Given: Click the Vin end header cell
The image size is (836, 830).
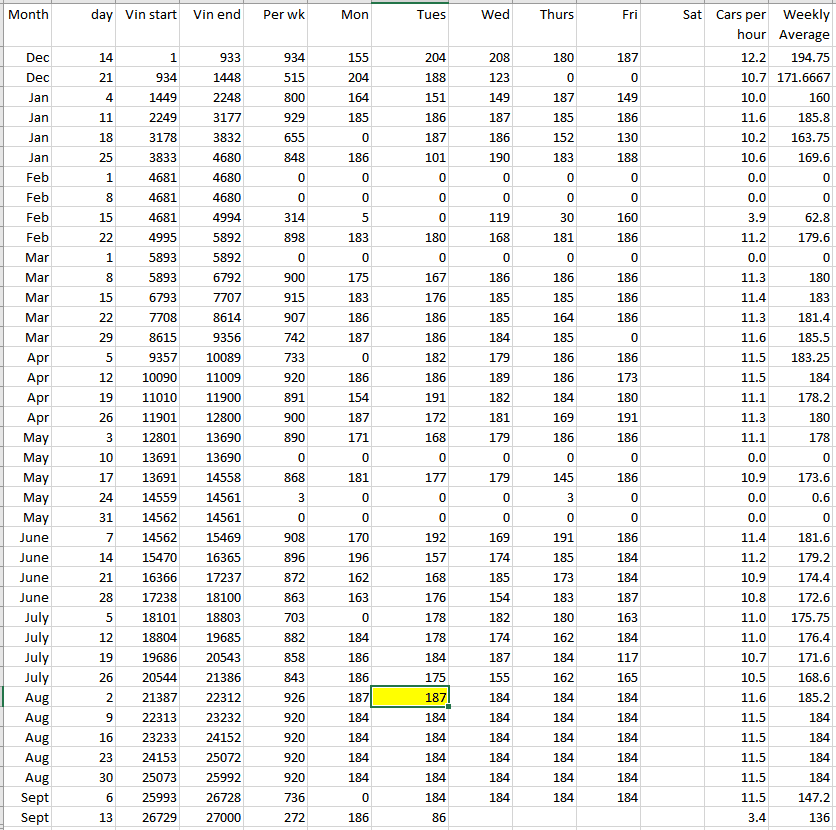Looking at the screenshot, I should (x=214, y=15).
